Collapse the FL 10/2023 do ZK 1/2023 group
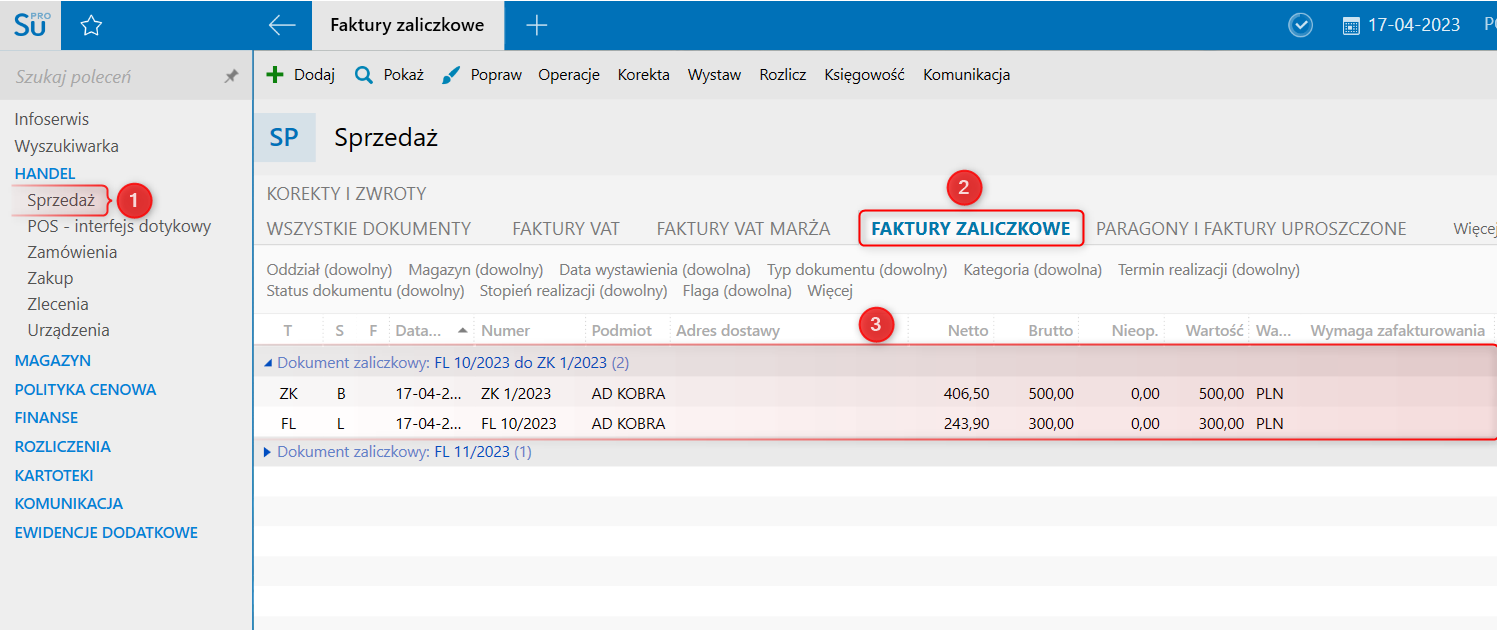This screenshot has width=1497, height=630. coord(267,363)
